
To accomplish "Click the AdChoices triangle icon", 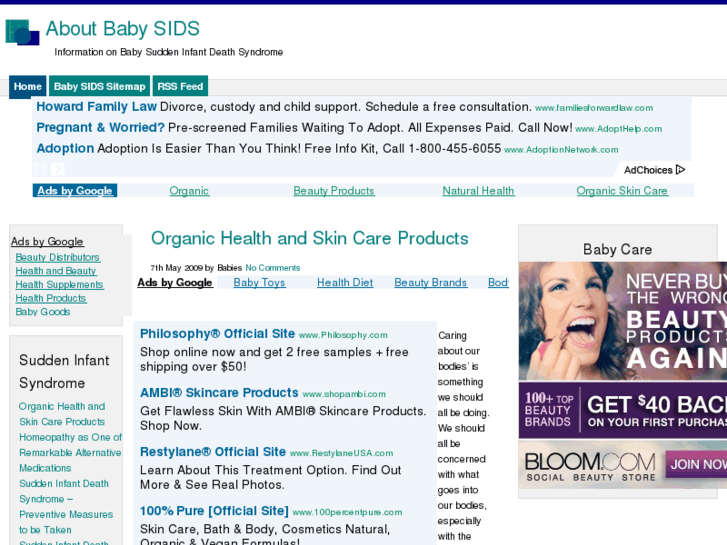I will coord(680,170).
